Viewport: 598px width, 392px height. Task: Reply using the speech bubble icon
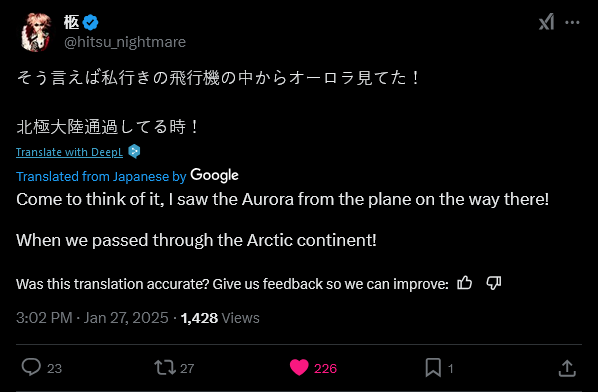(31, 368)
